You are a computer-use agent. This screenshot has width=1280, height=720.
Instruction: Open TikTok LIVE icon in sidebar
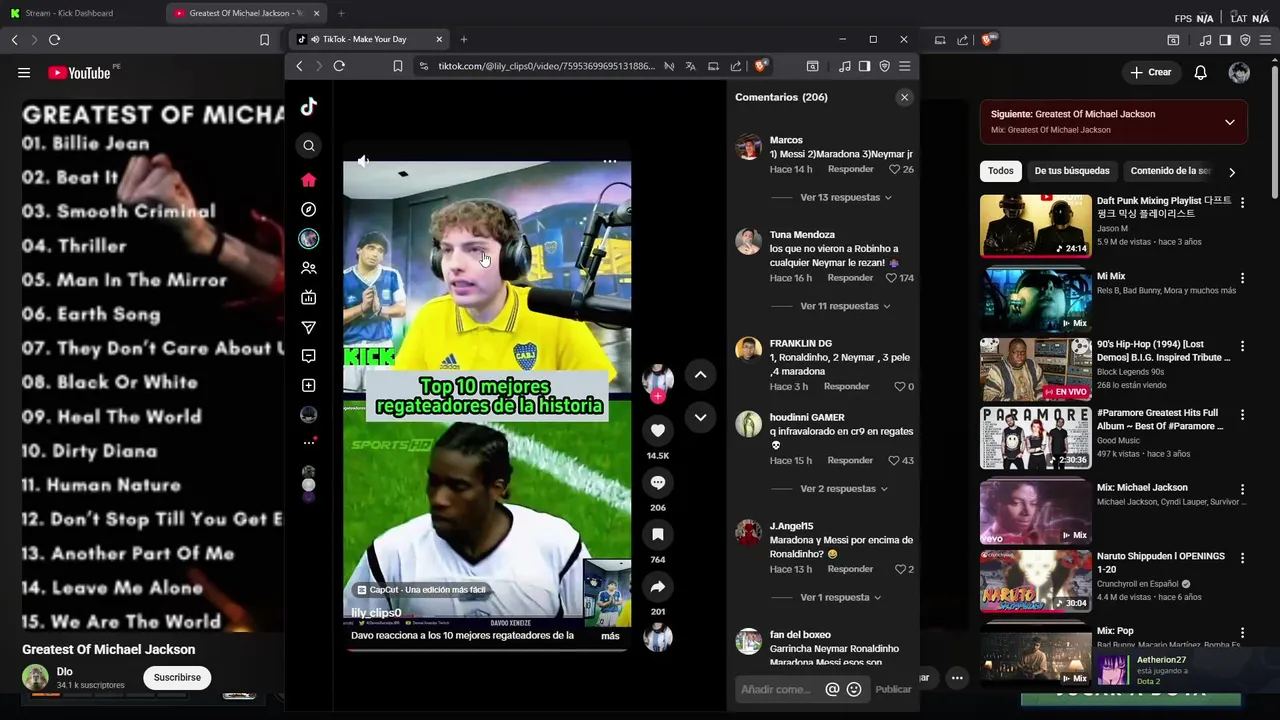point(309,297)
